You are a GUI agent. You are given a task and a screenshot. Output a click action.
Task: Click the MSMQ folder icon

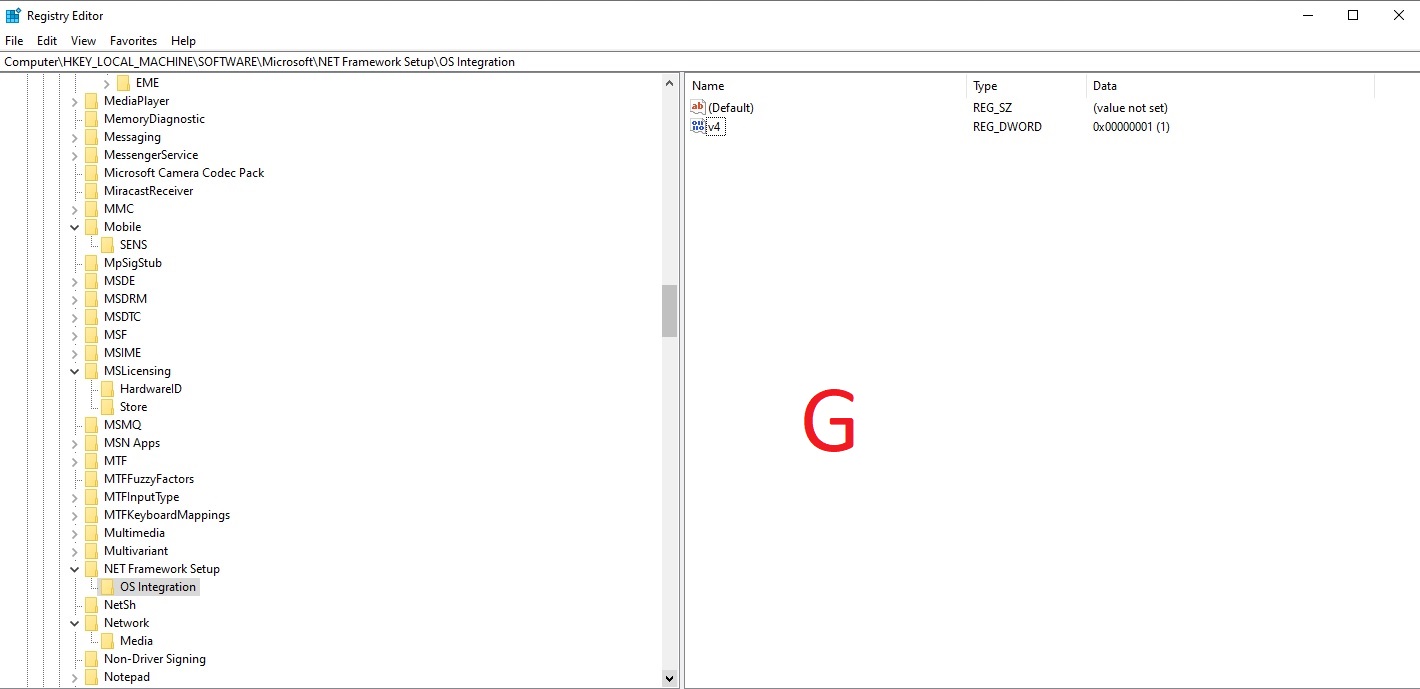(92, 425)
